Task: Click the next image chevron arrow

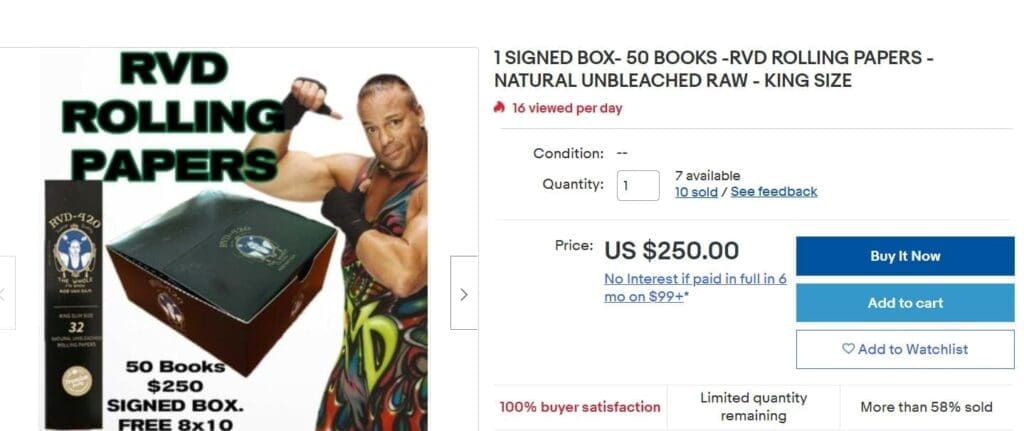Action: (463, 294)
